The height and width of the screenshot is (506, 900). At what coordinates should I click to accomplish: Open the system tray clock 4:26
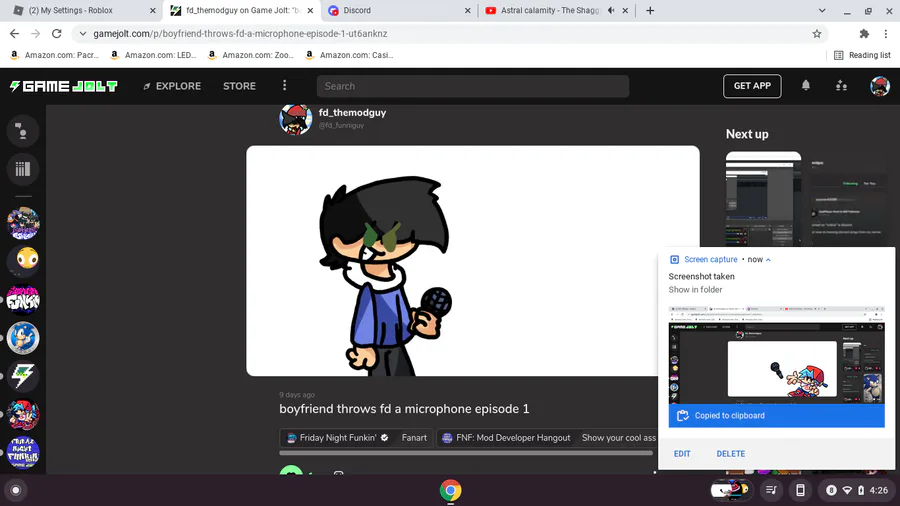tap(879, 491)
